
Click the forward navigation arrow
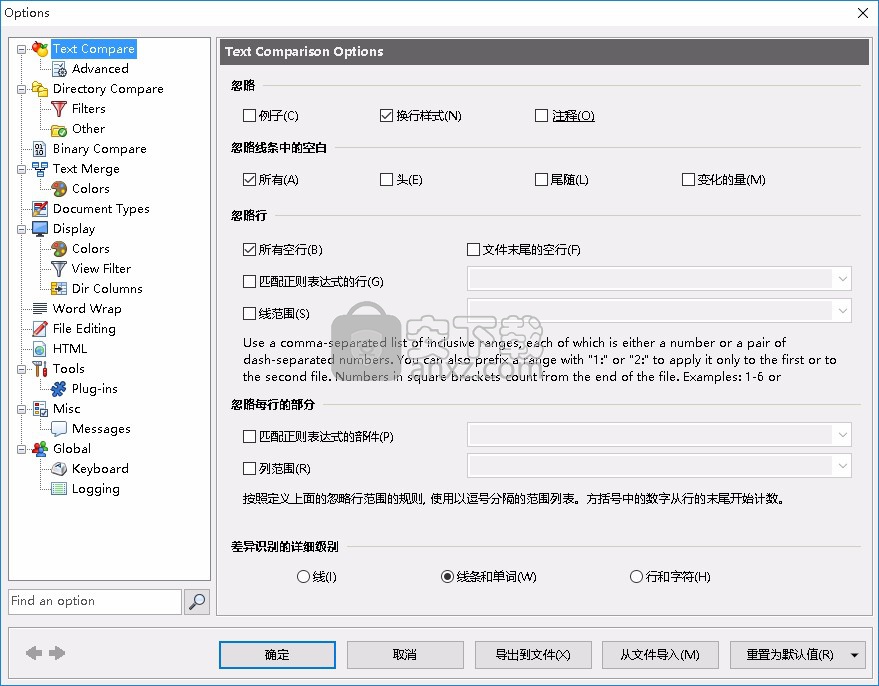coord(57,653)
